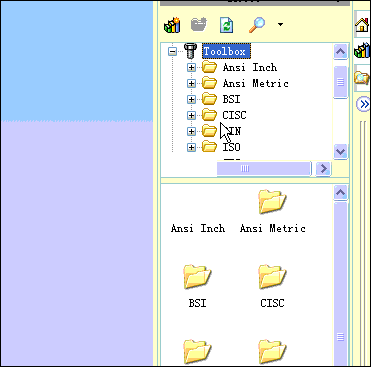Click the Ansi Inch label in lower pane

198,229
